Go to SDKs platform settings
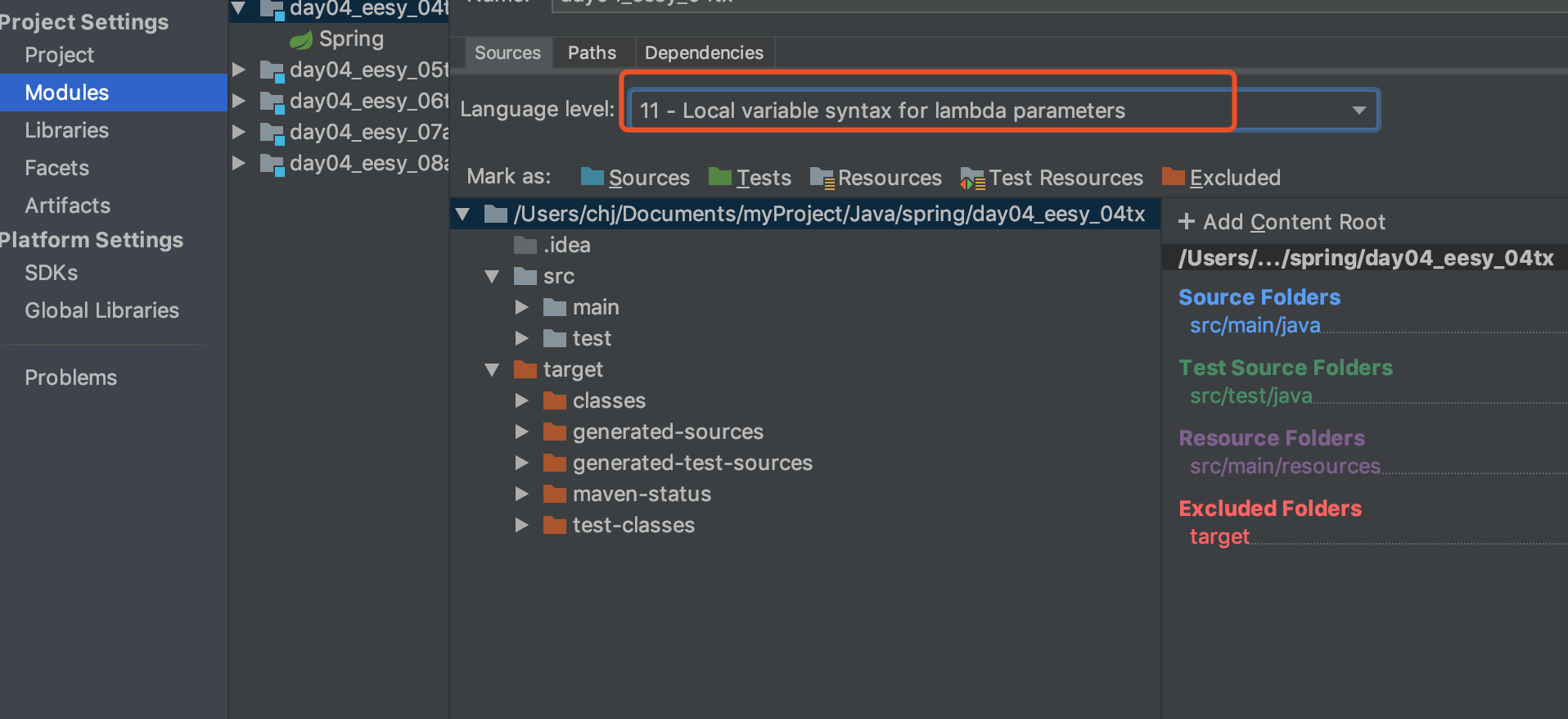The width and height of the screenshot is (1568, 719). click(x=51, y=273)
